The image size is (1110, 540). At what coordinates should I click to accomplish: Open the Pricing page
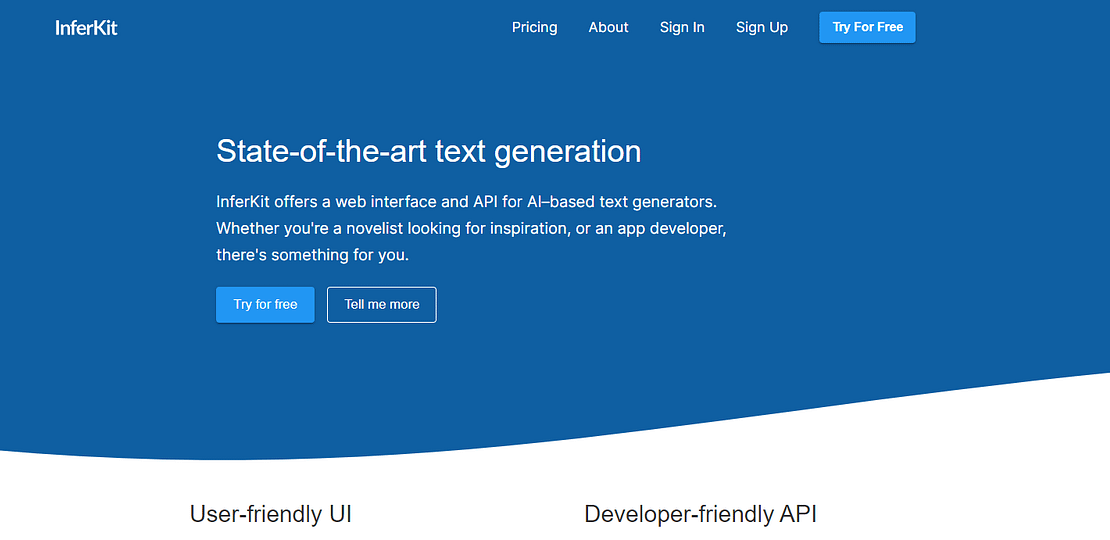[534, 28]
